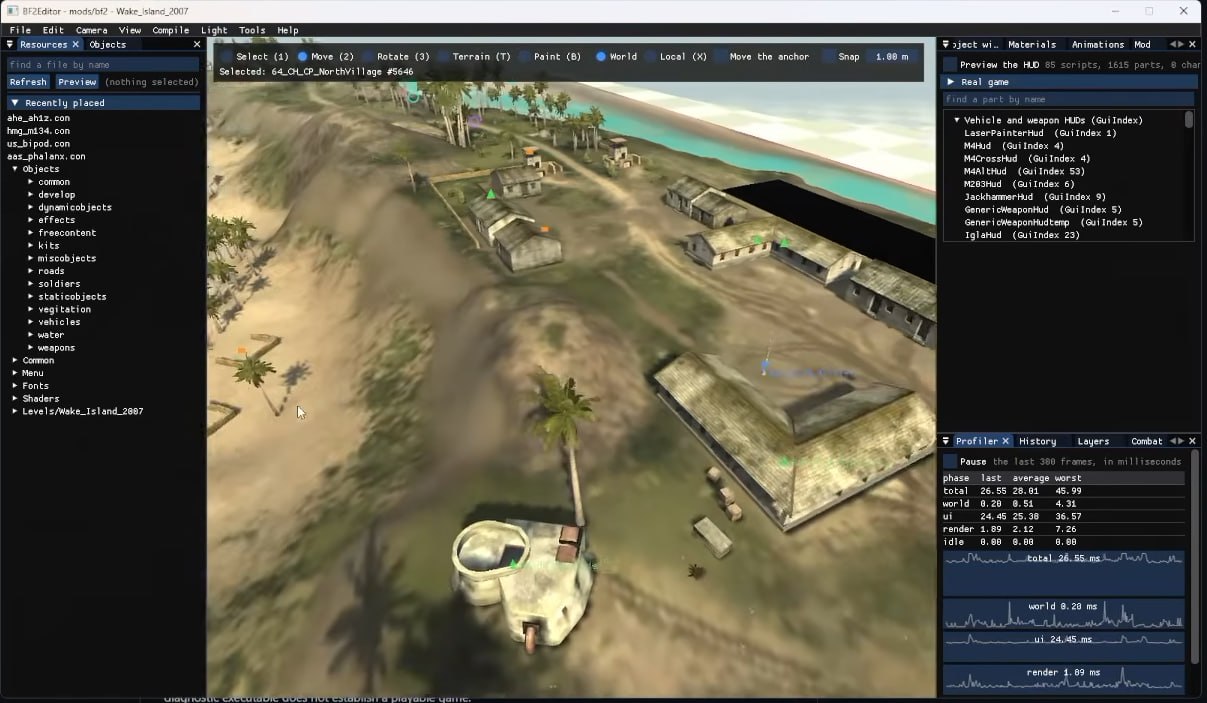Open the Light menu
The width and height of the screenshot is (1207, 703).
(x=214, y=30)
